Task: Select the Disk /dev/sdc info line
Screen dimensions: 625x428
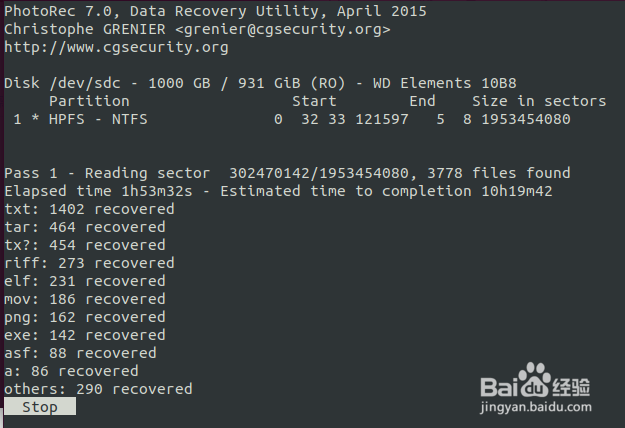Action: 260,83
